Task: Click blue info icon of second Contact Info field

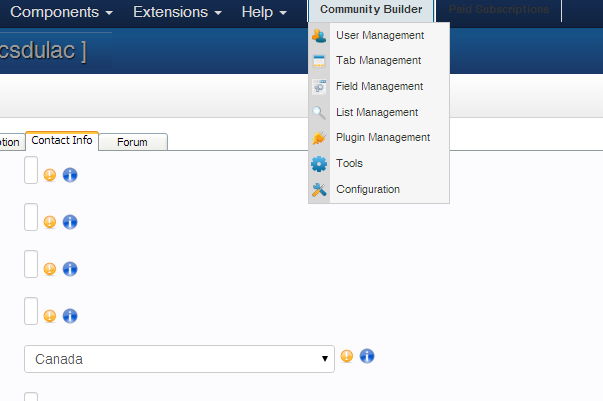Action: [x=70, y=222]
